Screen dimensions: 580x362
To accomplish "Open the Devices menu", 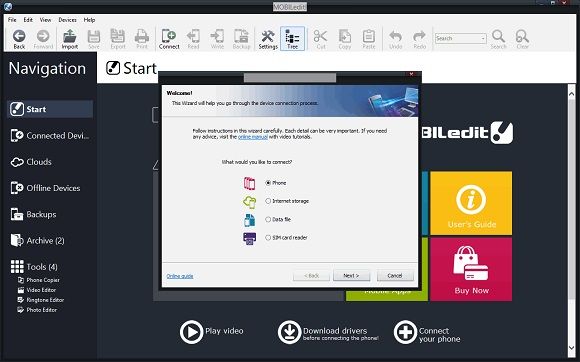I will coord(67,20).
